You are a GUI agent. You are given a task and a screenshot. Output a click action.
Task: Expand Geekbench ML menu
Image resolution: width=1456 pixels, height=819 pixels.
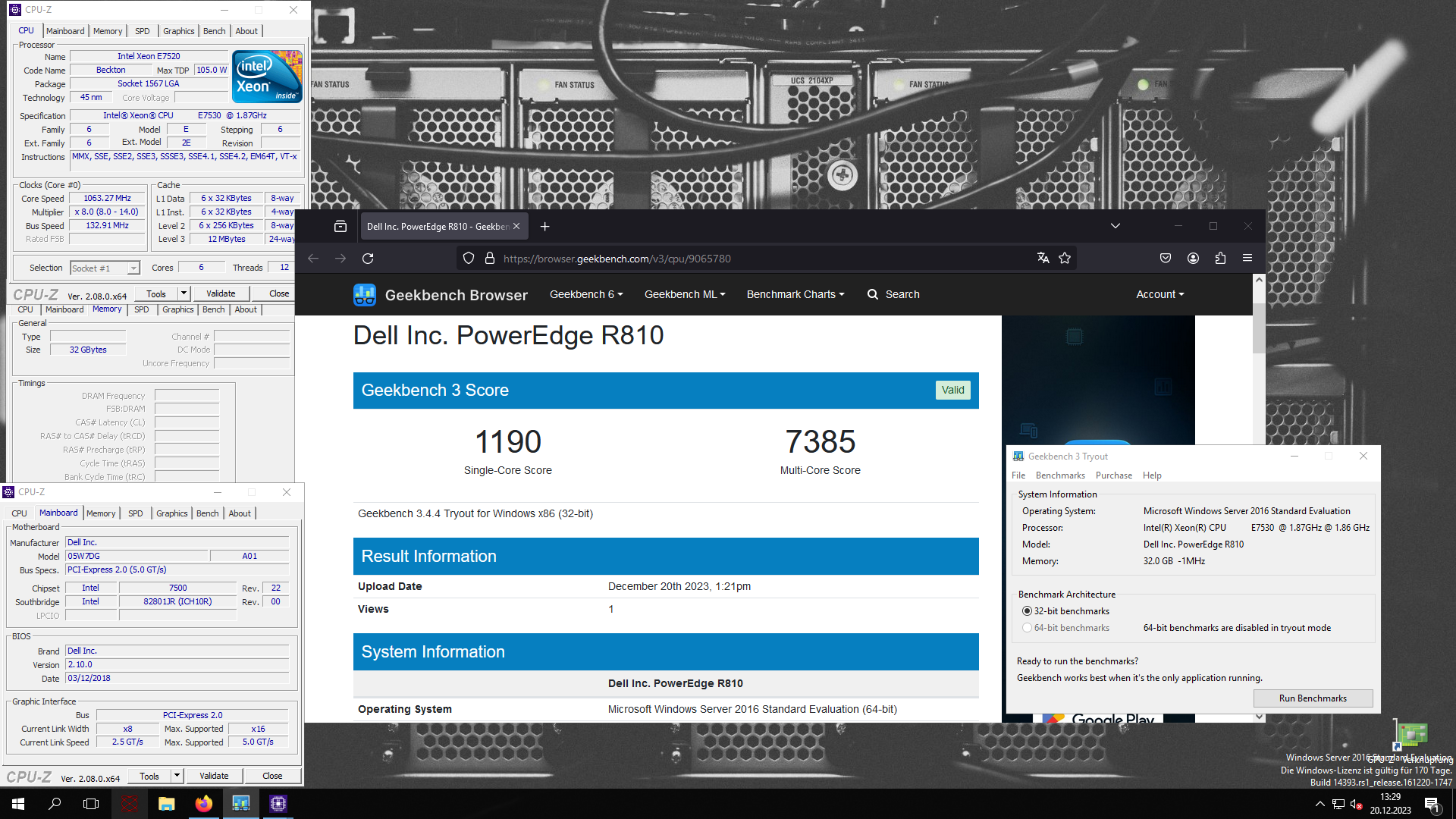(685, 294)
